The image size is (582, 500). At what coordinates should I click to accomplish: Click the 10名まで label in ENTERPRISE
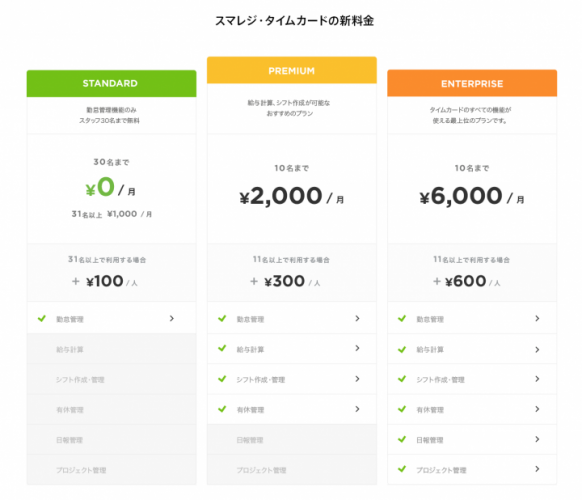tap(472, 169)
